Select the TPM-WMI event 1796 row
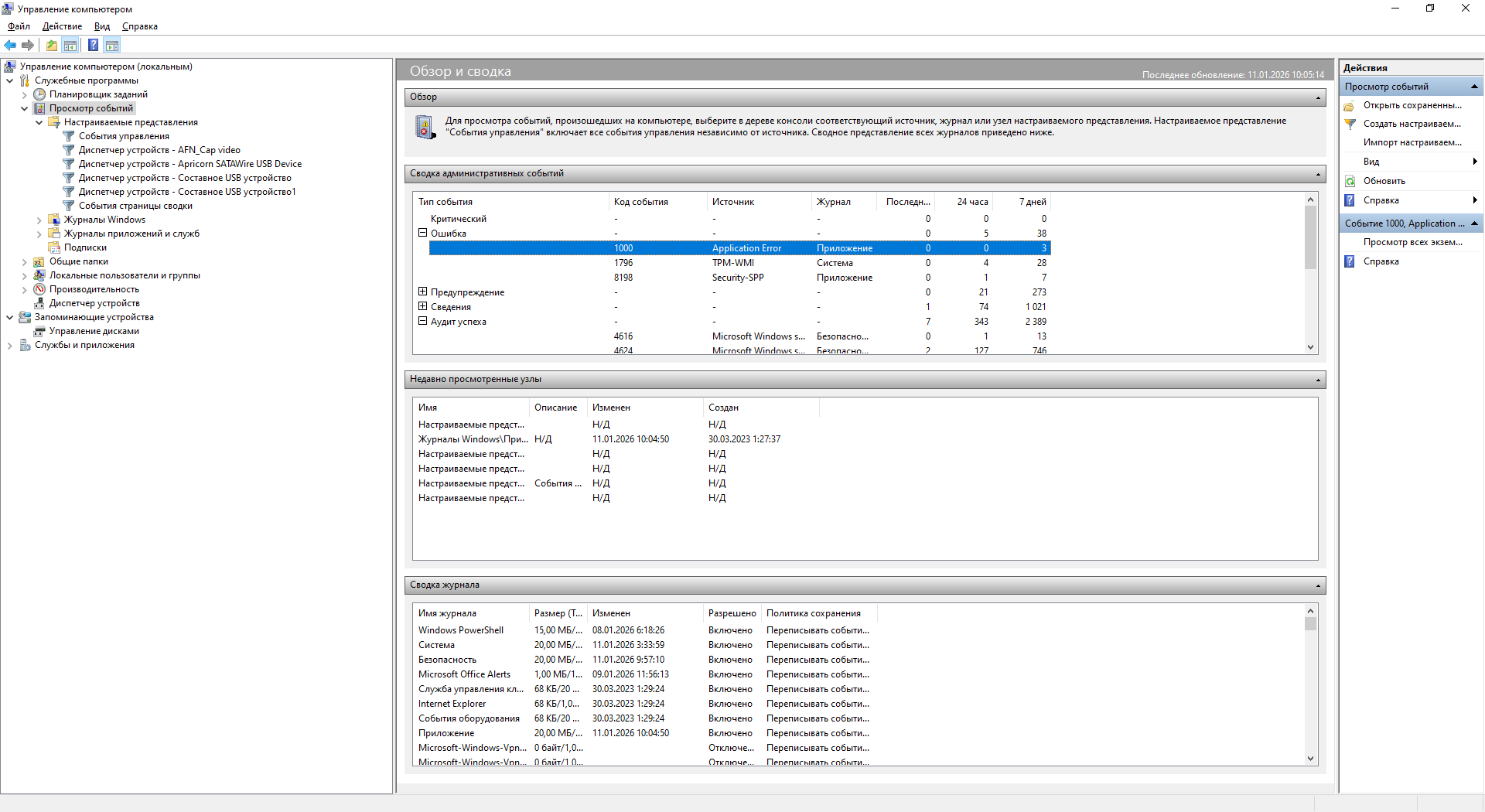 pyautogui.click(x=732, y=263)
